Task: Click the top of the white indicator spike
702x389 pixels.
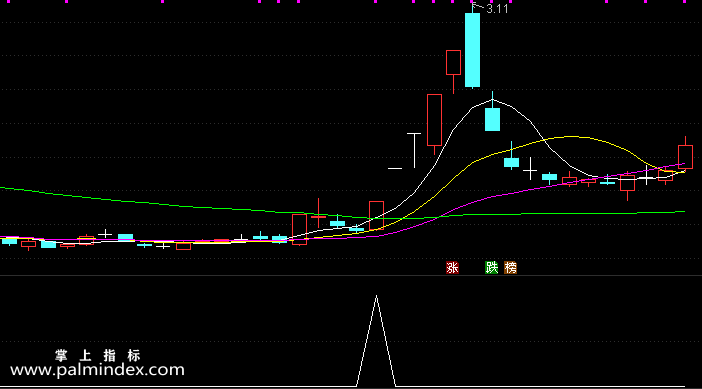Action: [x=377, y=296]
